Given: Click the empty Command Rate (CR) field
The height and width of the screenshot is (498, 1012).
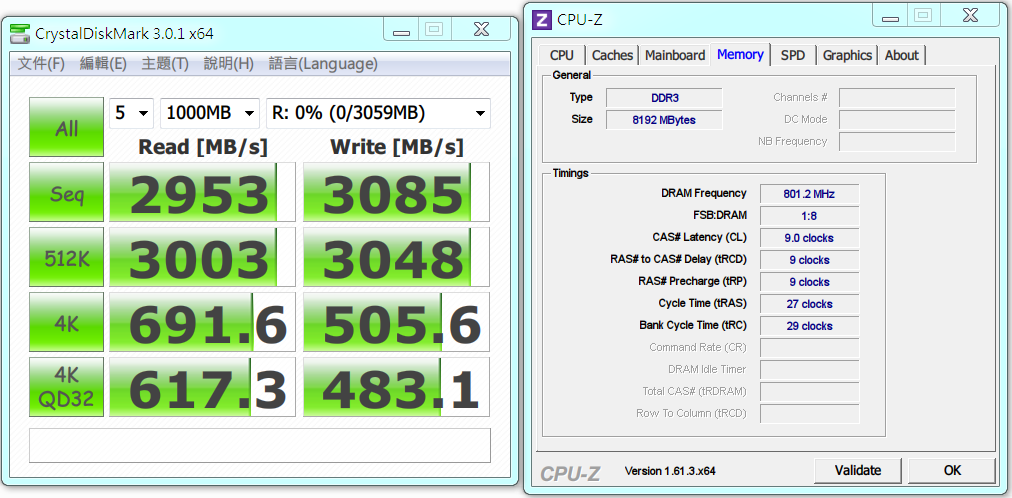Looking at the screenshot, I should tap(809, 348).
